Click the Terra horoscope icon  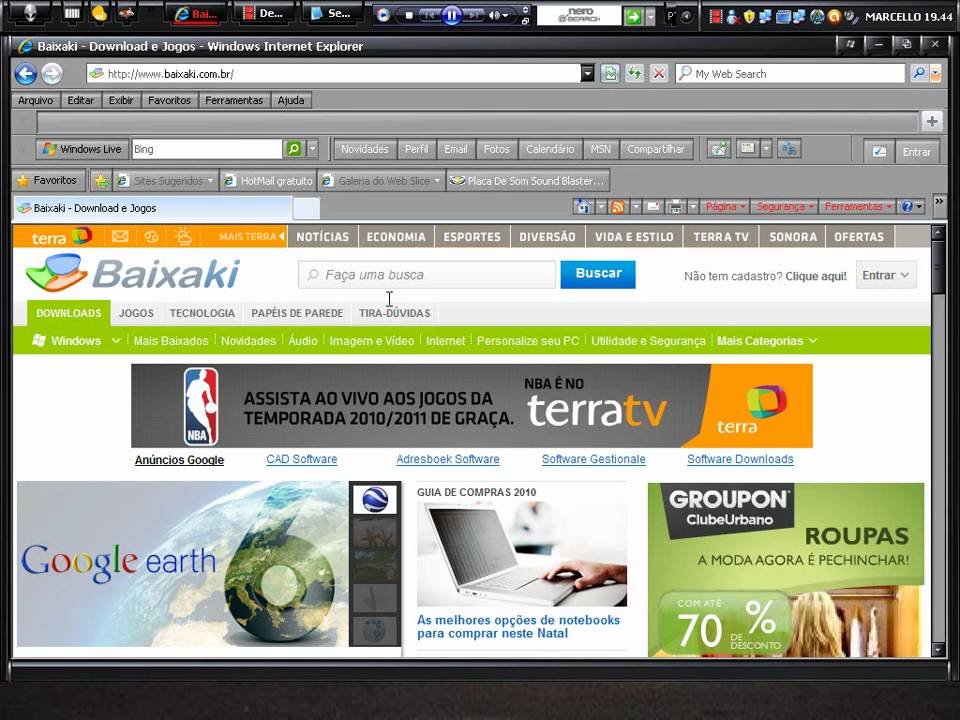(x=151, y=236)
